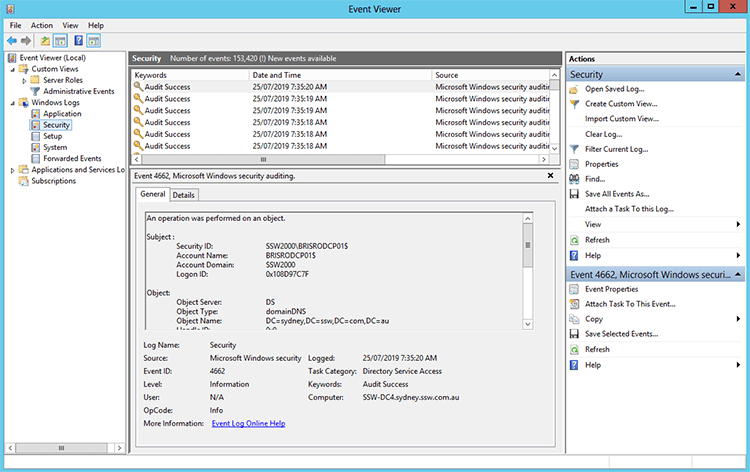This screenshot has height=472, width=750.
Task: Click the Event Properties icon
Action: 574,289
